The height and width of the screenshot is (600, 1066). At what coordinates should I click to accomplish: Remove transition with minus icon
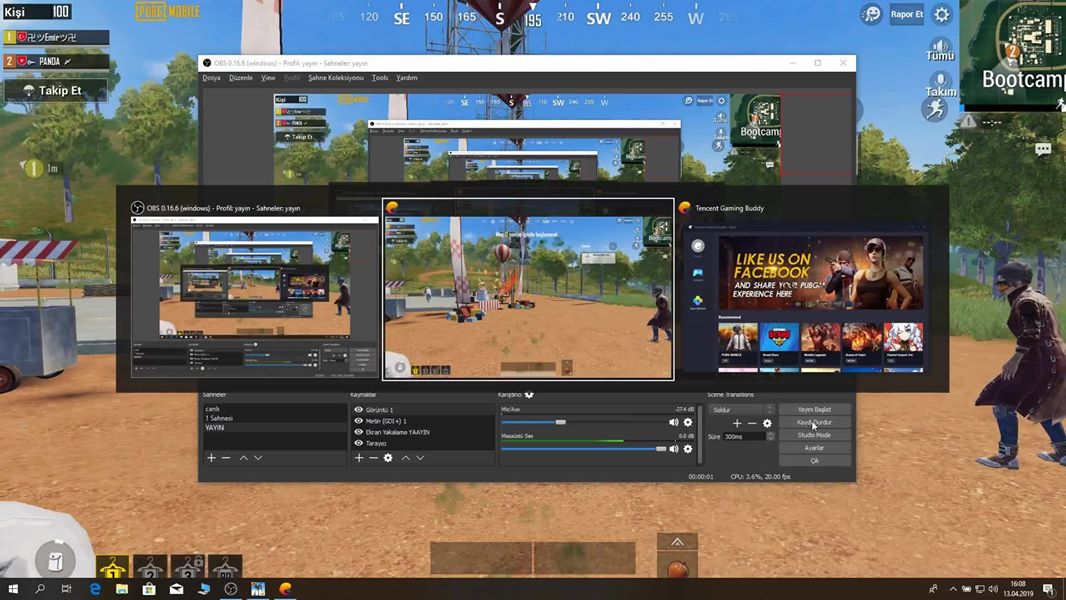[752, 423]
